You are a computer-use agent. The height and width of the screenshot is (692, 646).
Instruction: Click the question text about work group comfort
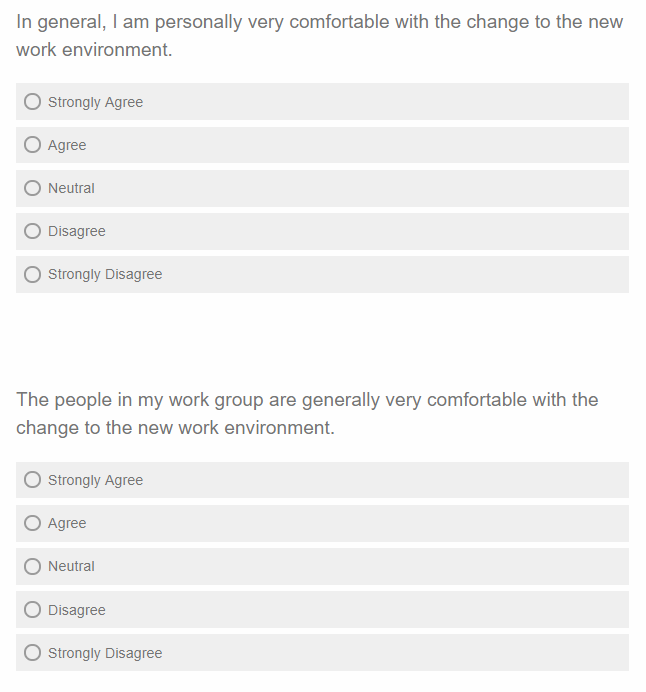(x=307, y=413)
